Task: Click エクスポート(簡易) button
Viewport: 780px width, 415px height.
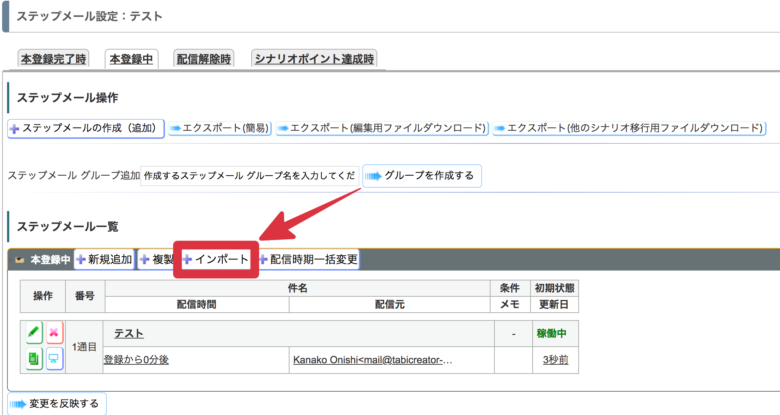Action: [220, 128]
